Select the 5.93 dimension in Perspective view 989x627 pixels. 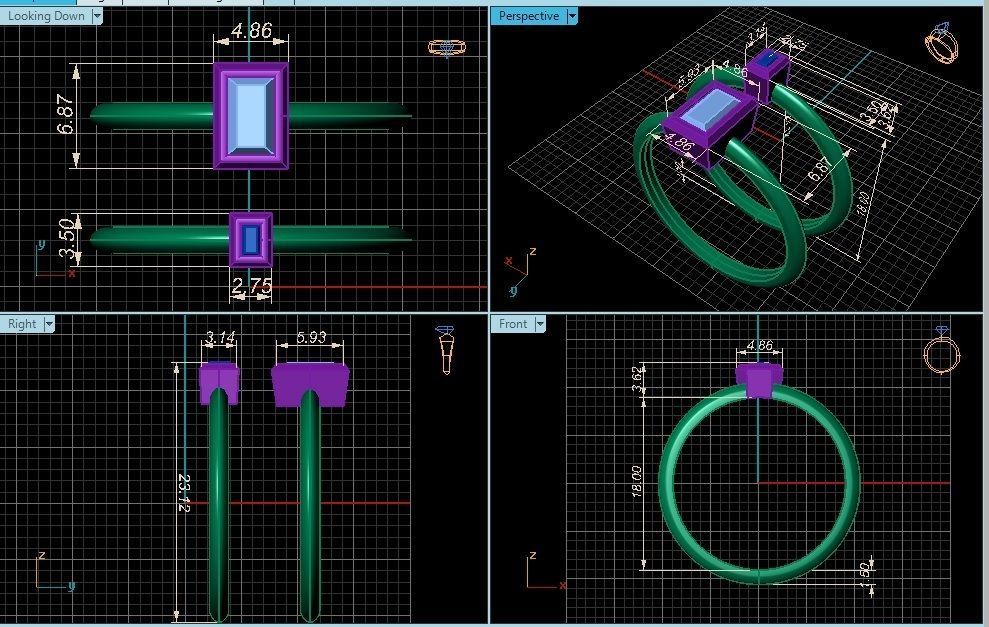point(689,76)
